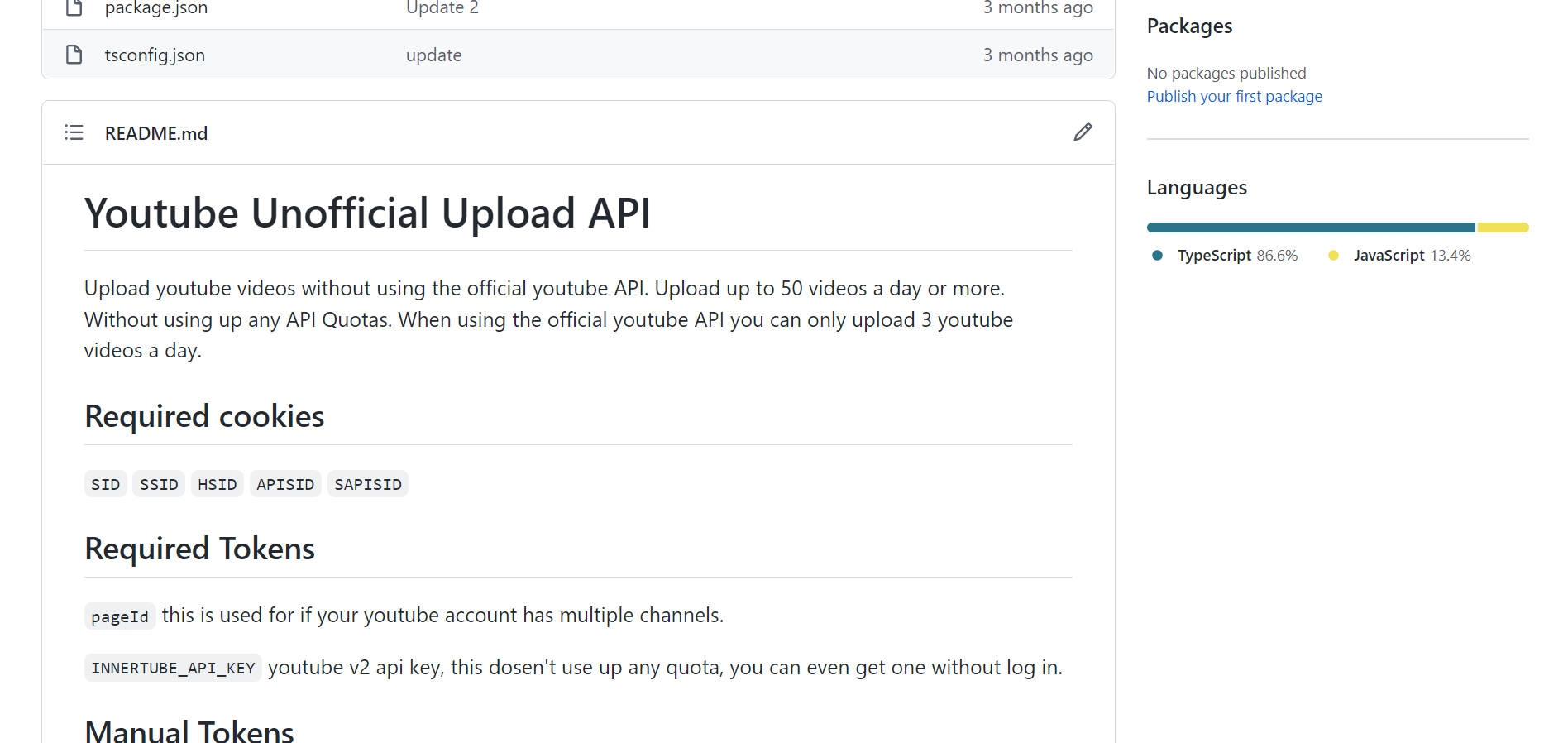Open the README.md file header link
The image size is (1568, 743).
tap(155, 133)
